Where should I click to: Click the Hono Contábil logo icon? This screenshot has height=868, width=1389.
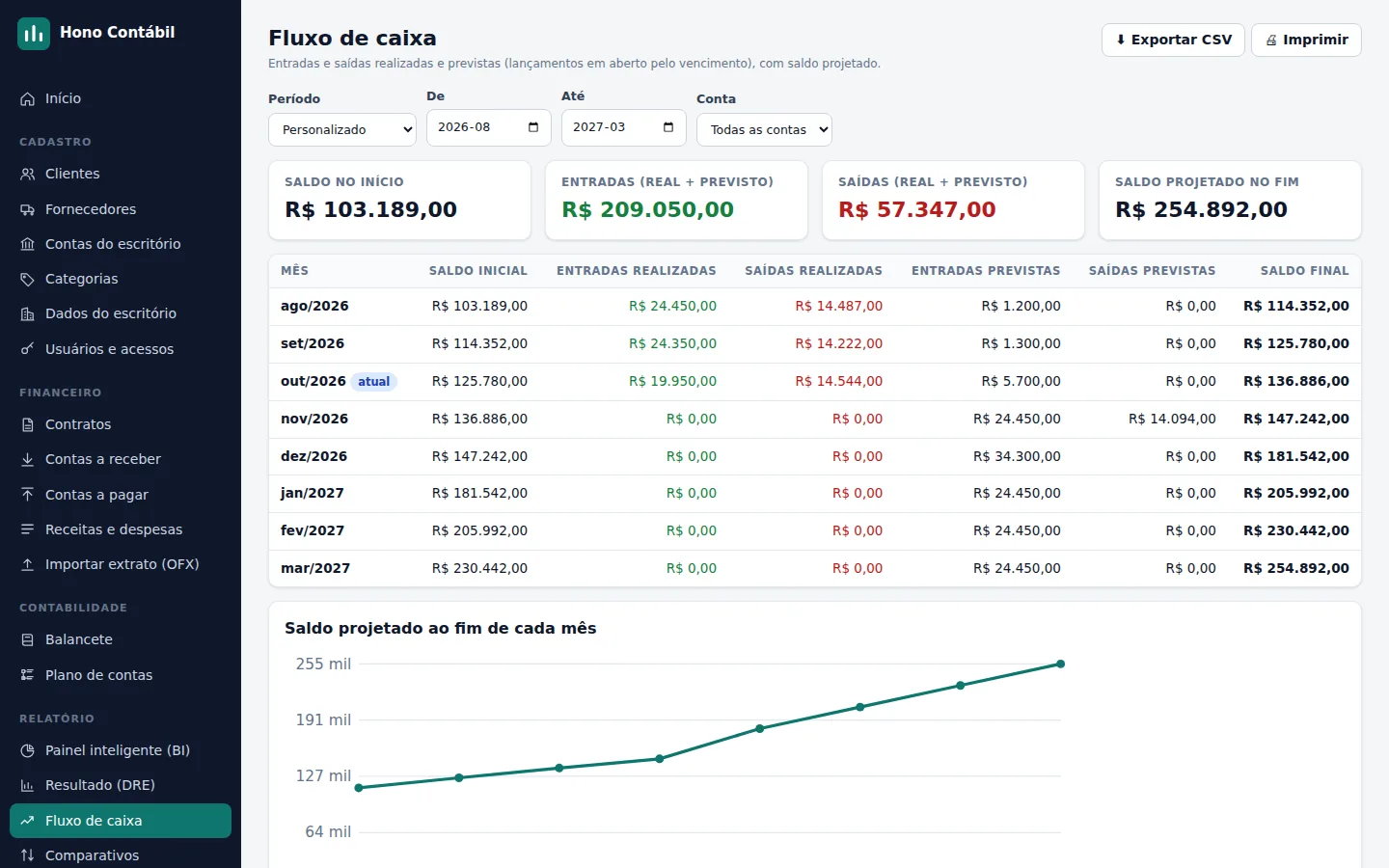click(x=34, y=33)
